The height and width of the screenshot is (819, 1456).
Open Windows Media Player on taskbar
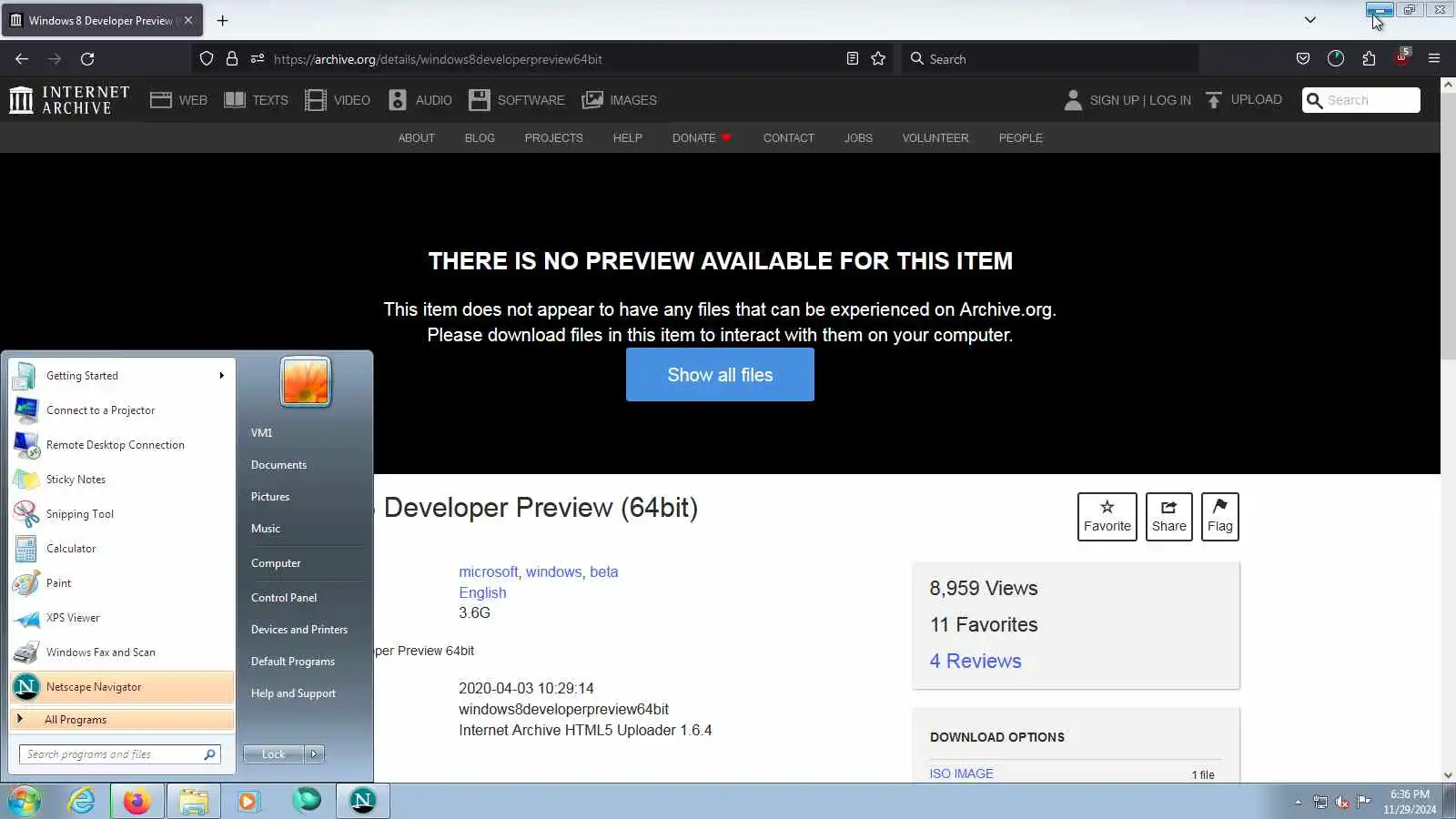pos(248,801)
